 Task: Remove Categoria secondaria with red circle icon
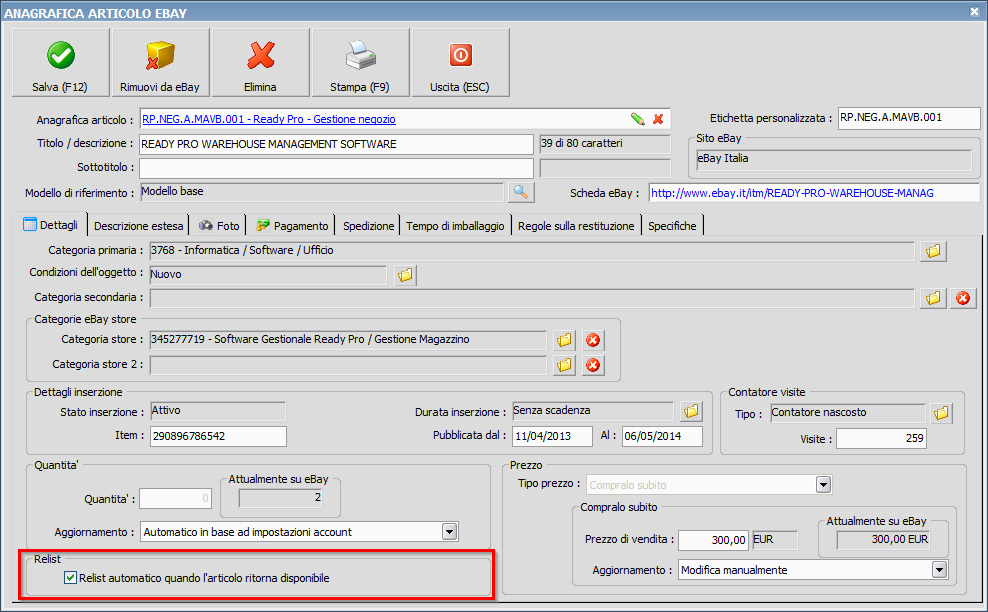(963, 298)
